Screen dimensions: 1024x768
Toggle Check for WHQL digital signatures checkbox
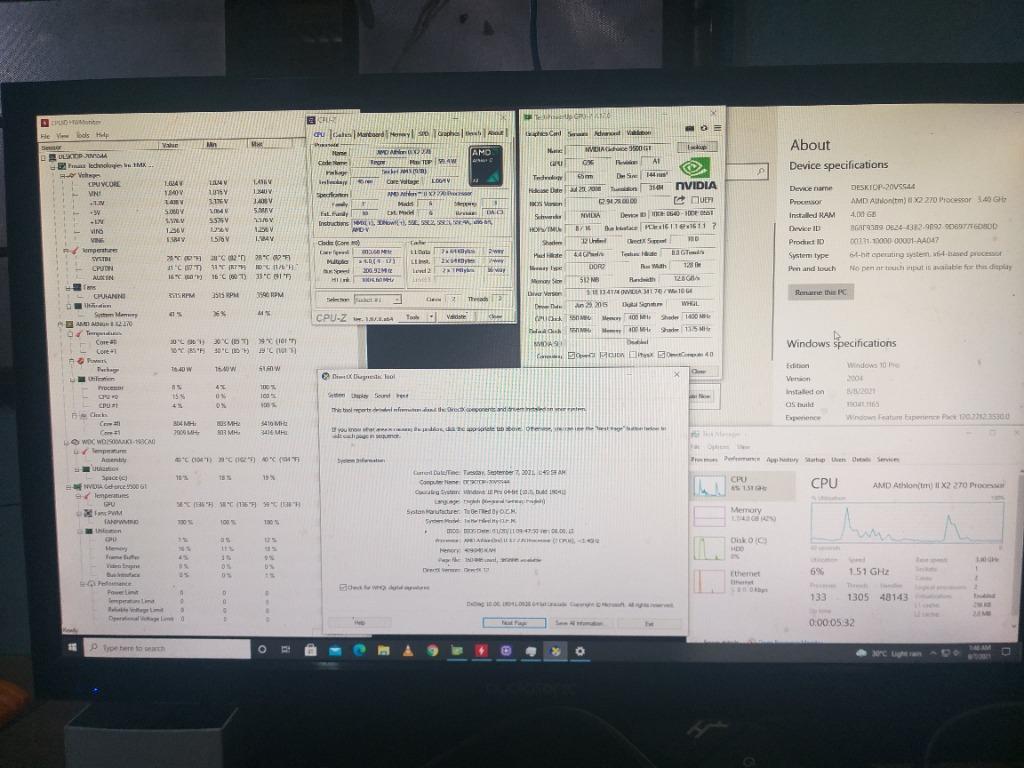343,588
